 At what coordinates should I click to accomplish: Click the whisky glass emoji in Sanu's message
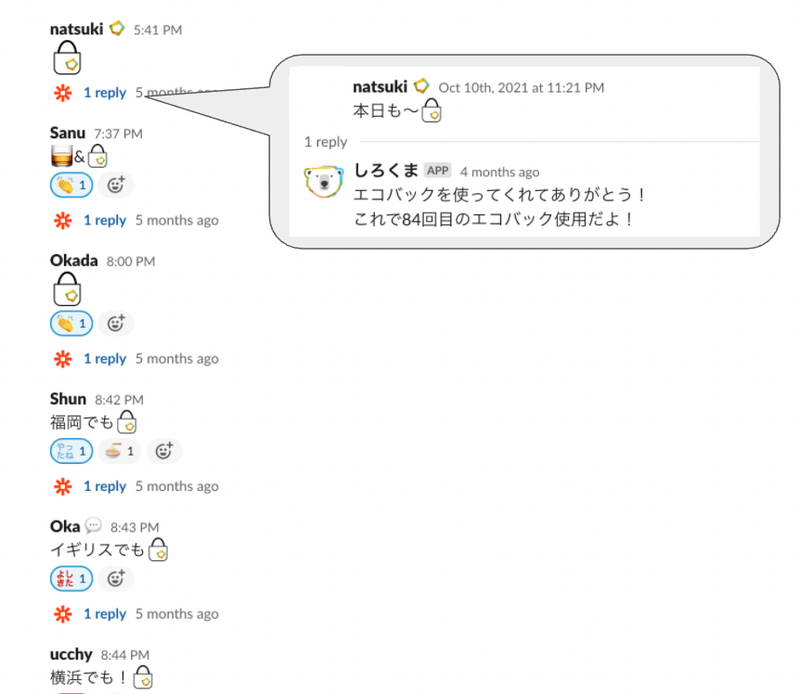pos(62,156)
